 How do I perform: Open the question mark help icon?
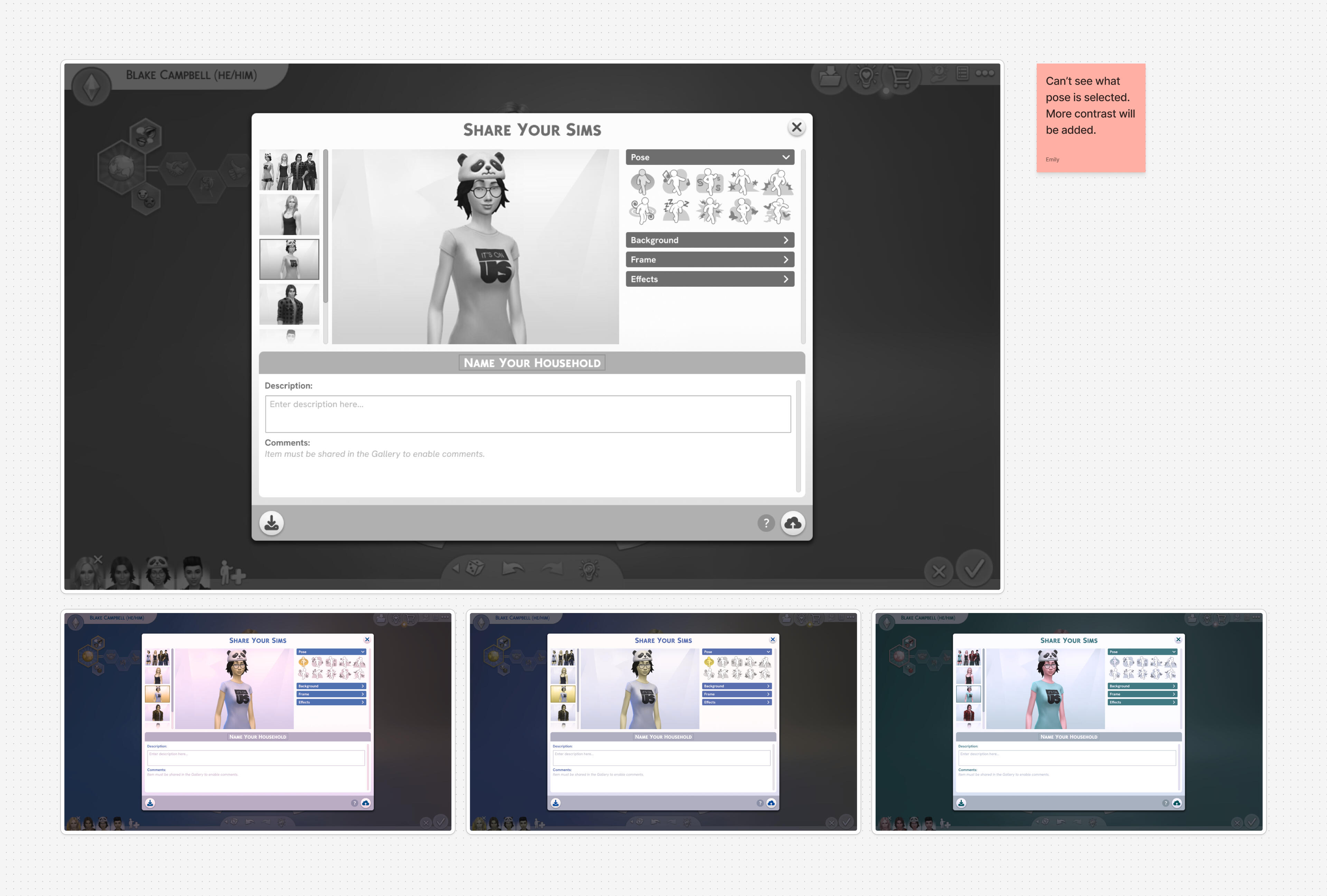766,522
